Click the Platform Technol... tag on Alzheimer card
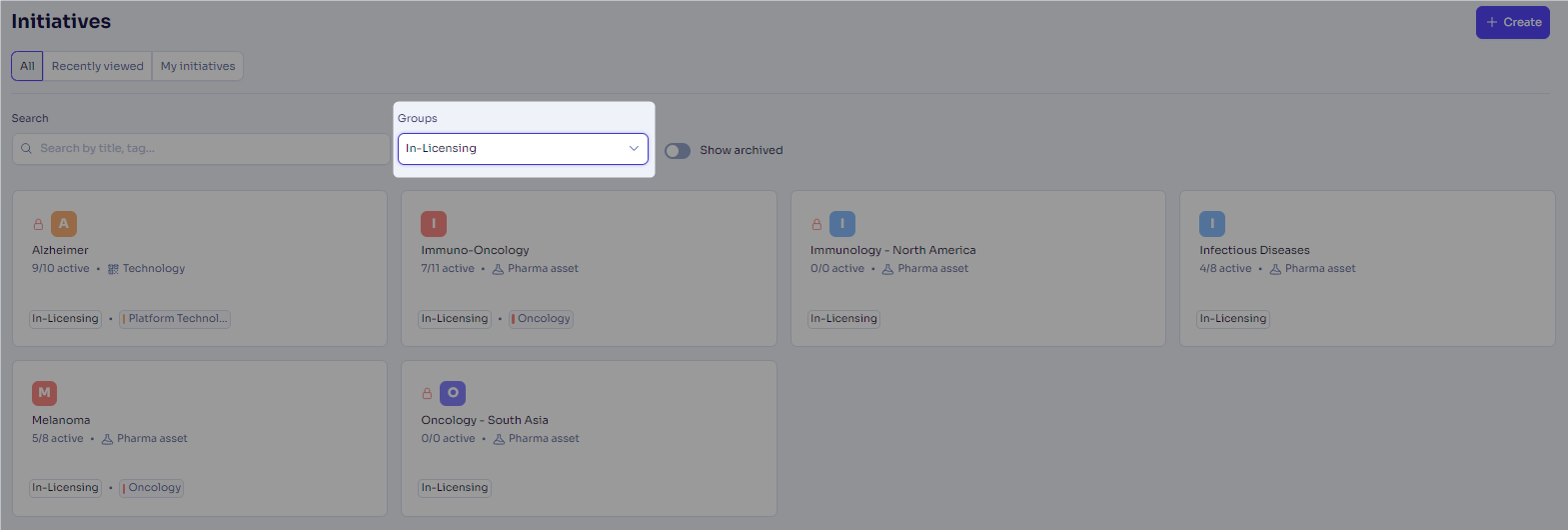Image resolution: width=1568 pixels, height=530 pixels. (x=175, y=319)
